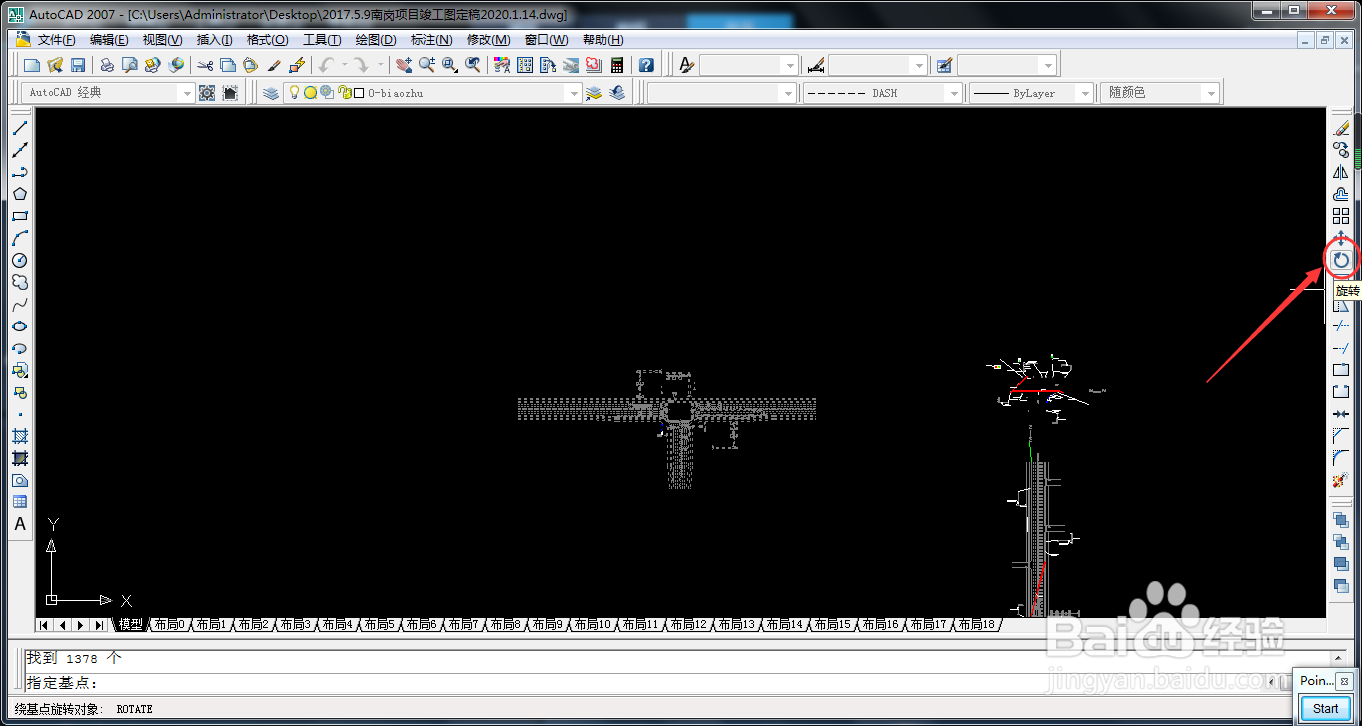1362x726 pixels.
Task: Open the 编辑(E) menu
Action: 109,40
